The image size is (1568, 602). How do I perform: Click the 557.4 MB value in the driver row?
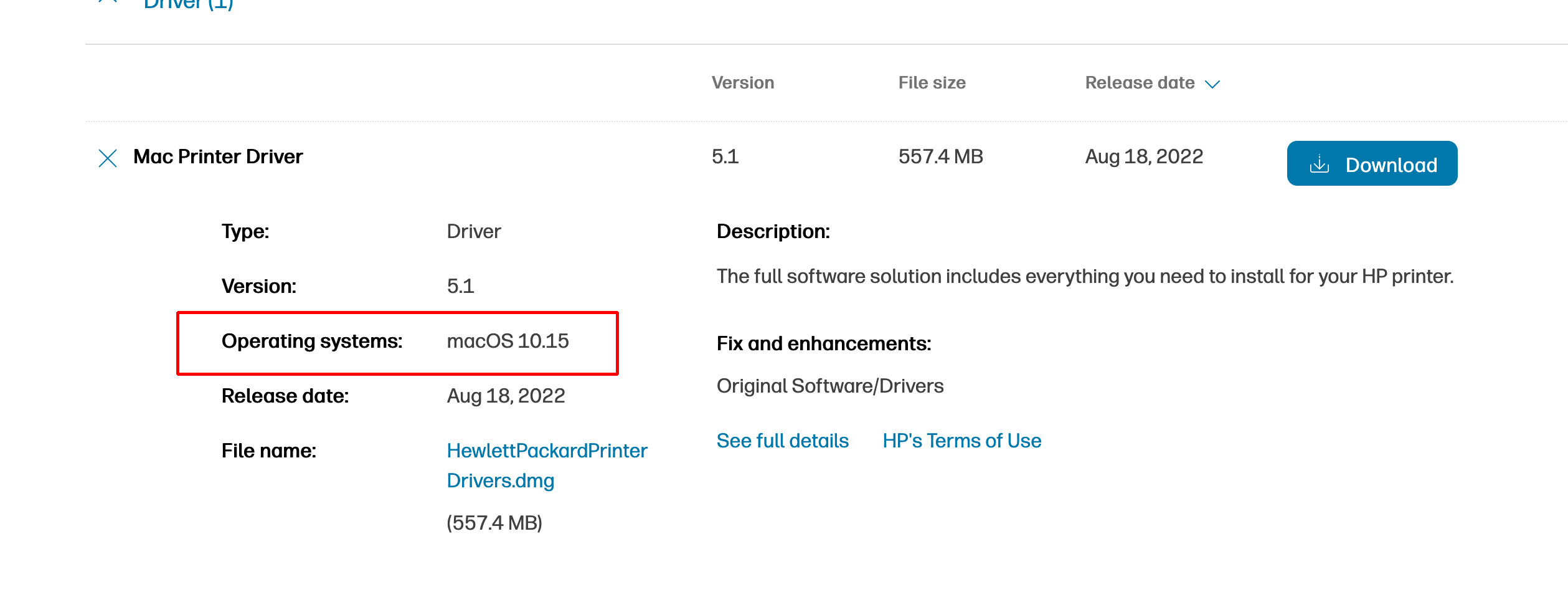940,156
